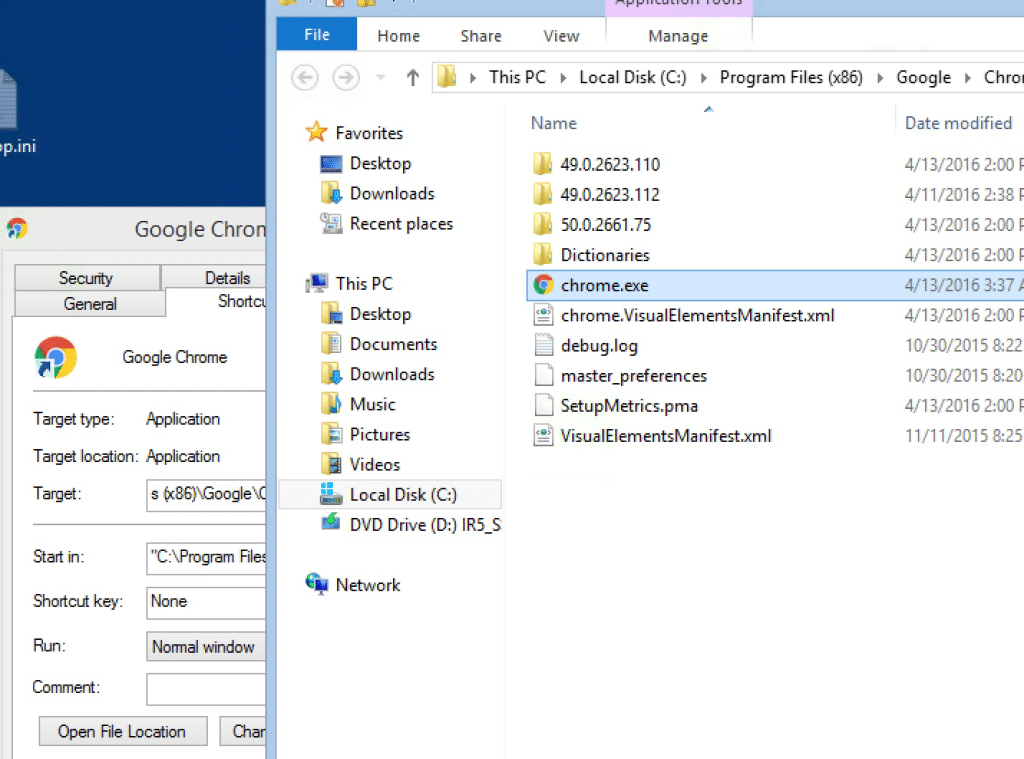Open the Home ribbon tab

click(x=398, y=36)
